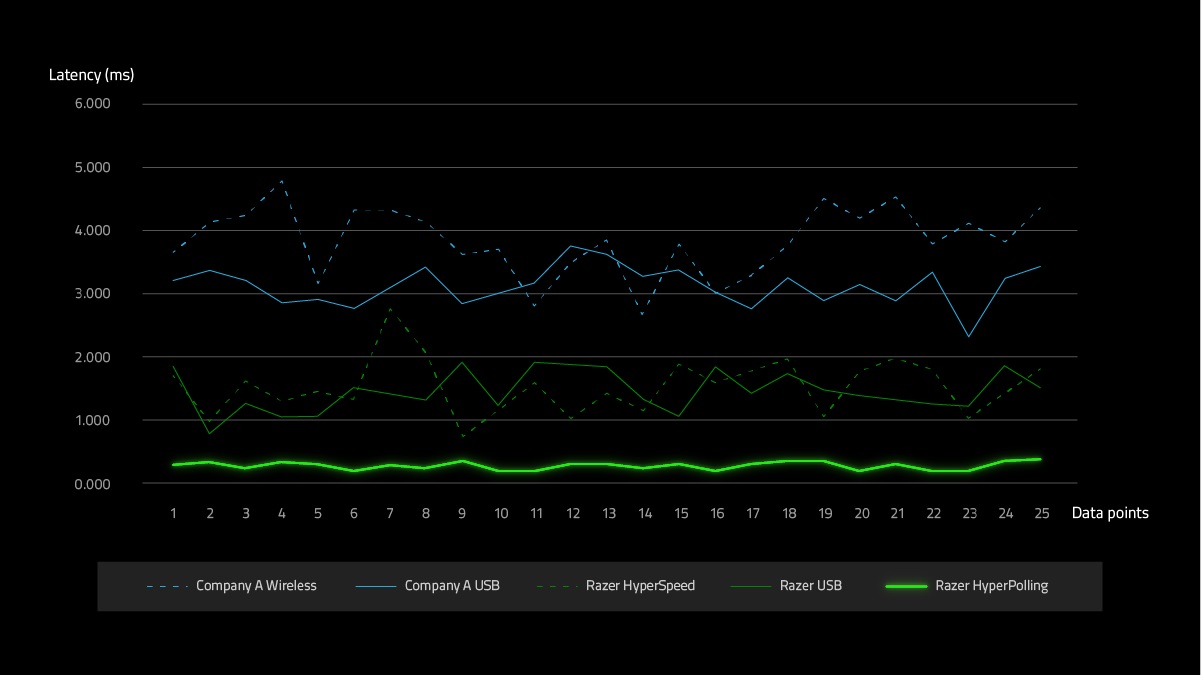Select the 0.000 label on latency axis
The width and height of the screenshot is (1201, 675).
point(91,484)
